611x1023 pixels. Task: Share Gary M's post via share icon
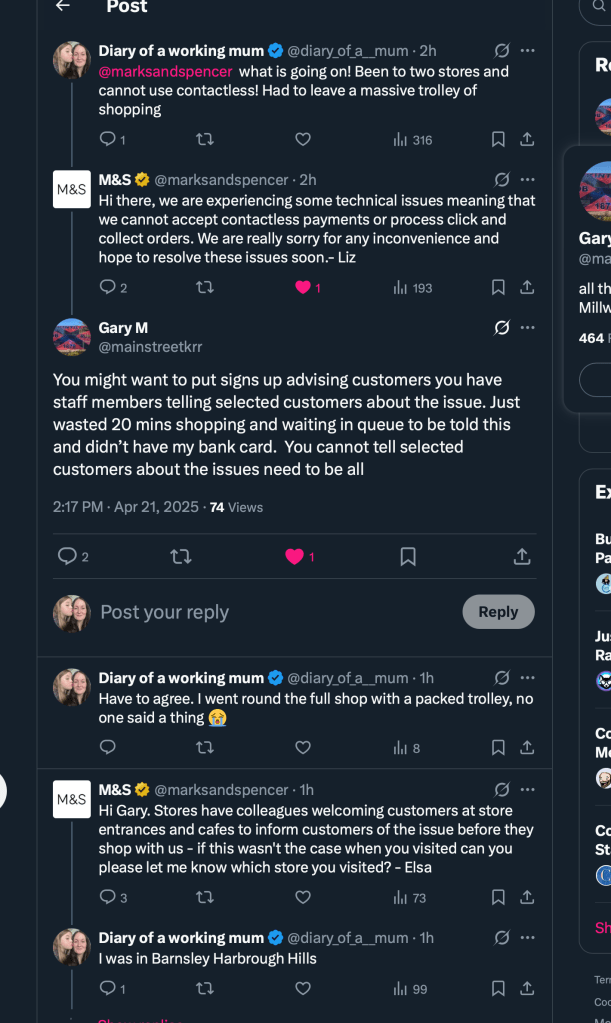pos(521,556)
